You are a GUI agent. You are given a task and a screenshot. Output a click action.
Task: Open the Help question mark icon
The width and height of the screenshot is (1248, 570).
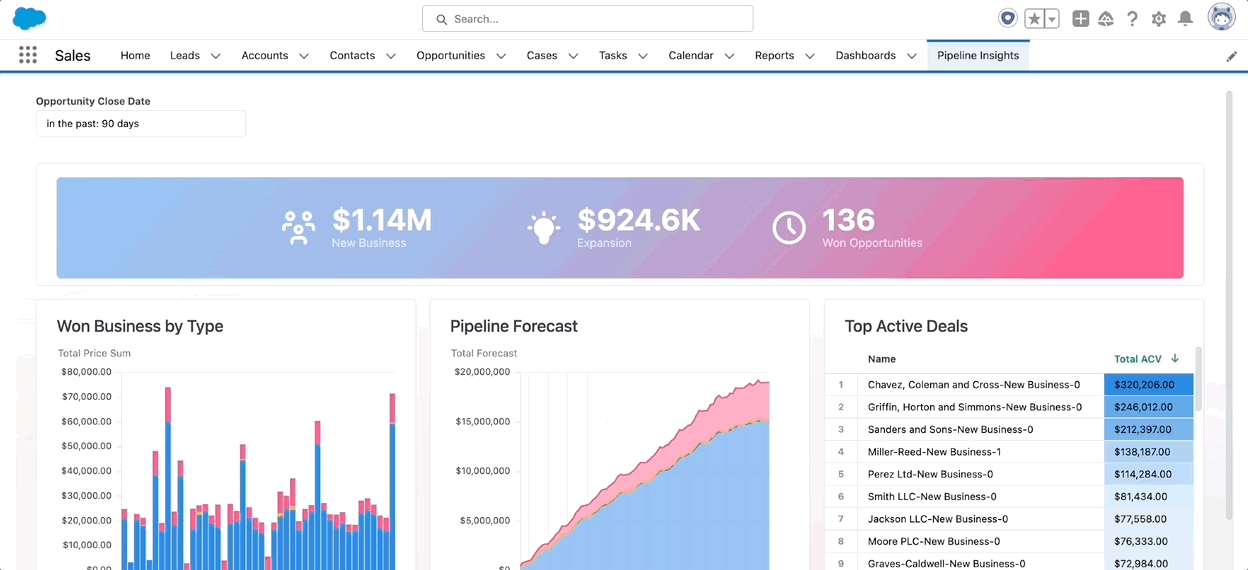[1132, 19]
